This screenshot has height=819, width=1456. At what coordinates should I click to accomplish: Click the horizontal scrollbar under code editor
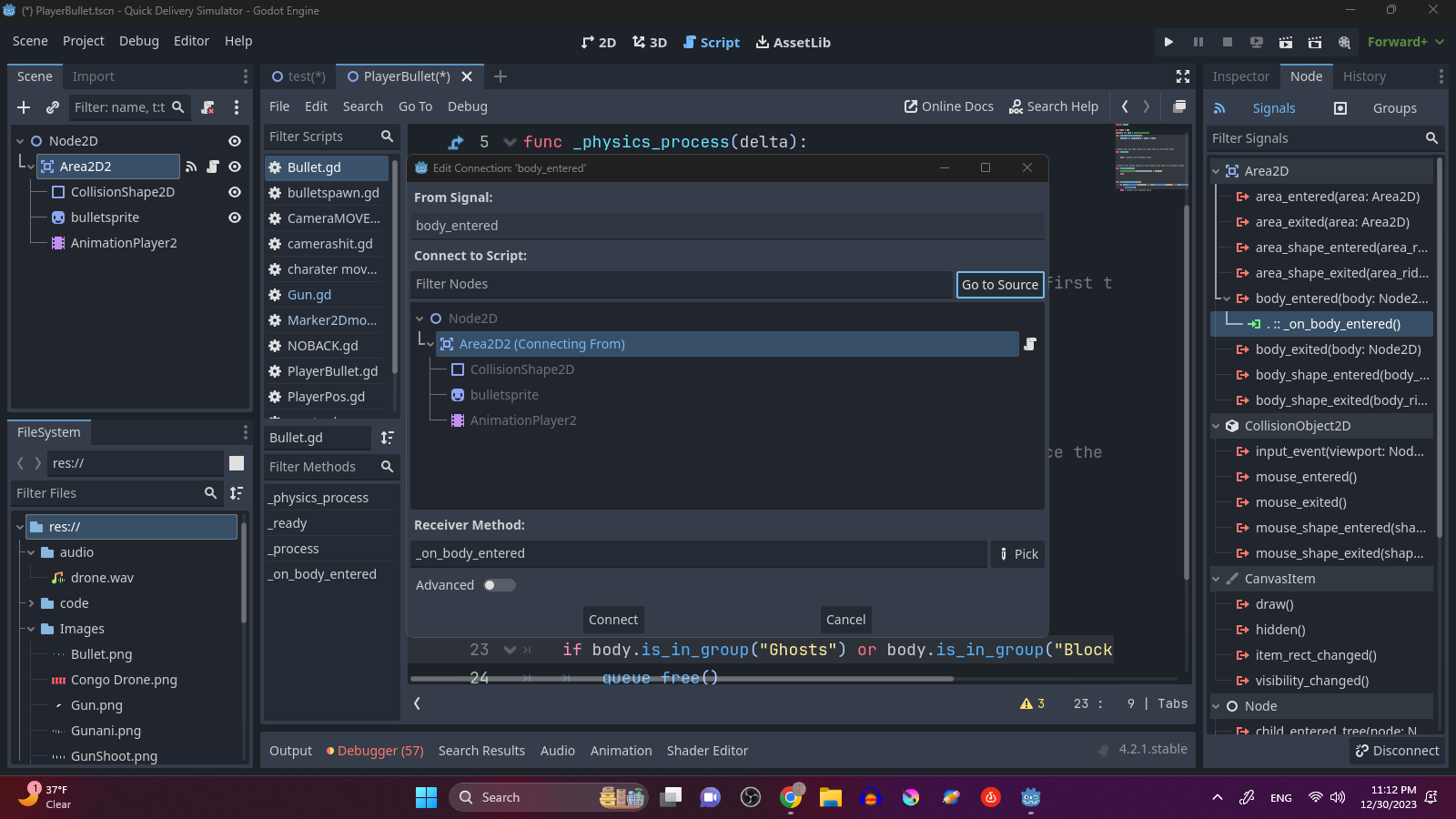coord(682,678)
